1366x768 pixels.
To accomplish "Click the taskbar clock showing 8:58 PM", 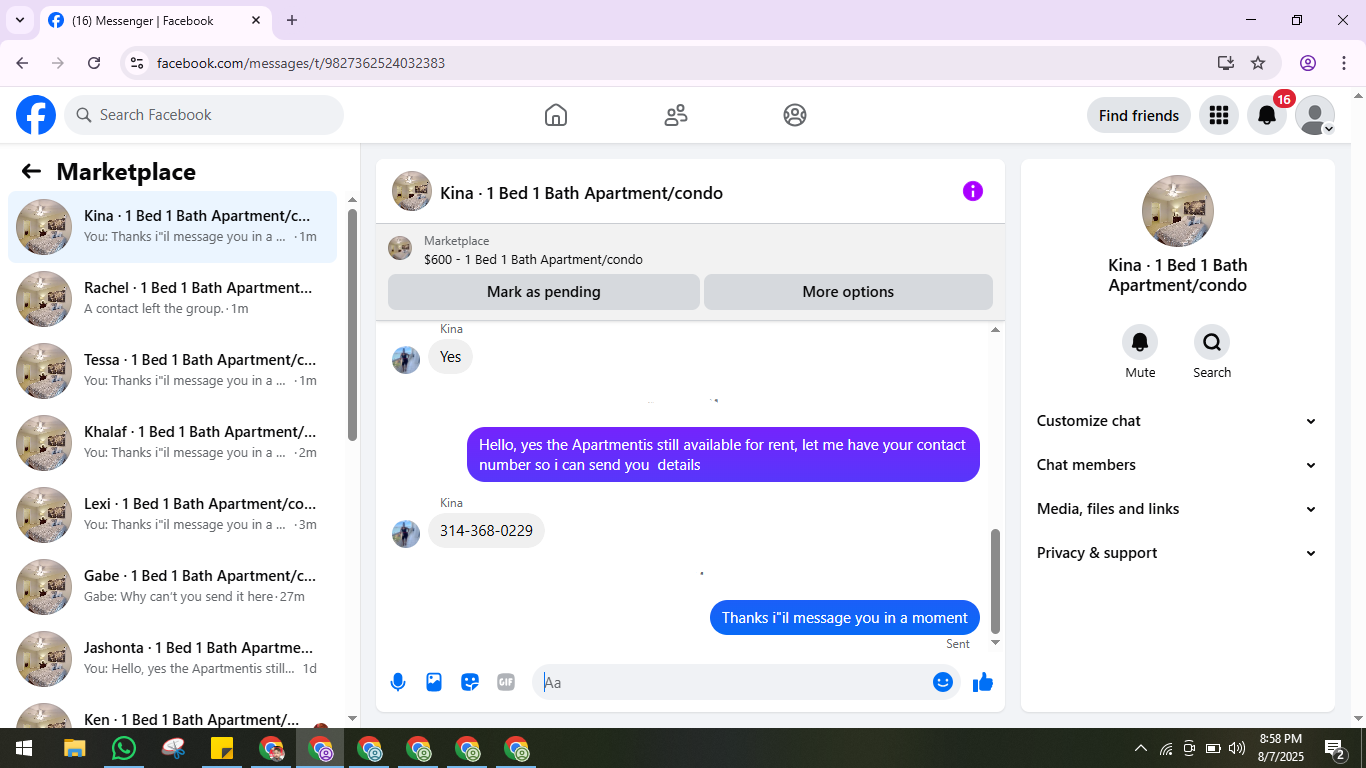I will 1281,748.
